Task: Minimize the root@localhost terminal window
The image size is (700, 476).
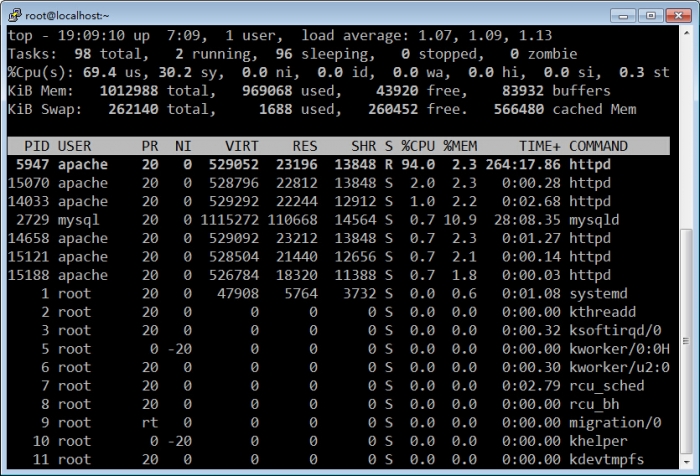Action: (x=623, y=16)
